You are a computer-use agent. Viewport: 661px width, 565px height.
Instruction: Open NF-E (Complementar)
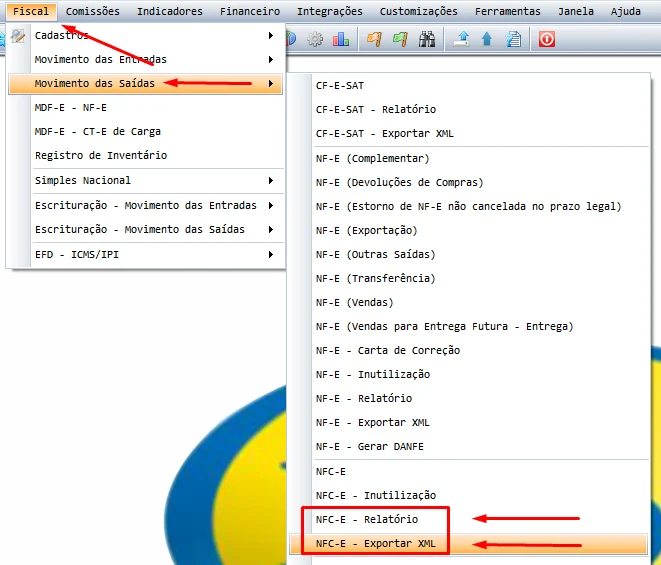[x=469, y=159]
